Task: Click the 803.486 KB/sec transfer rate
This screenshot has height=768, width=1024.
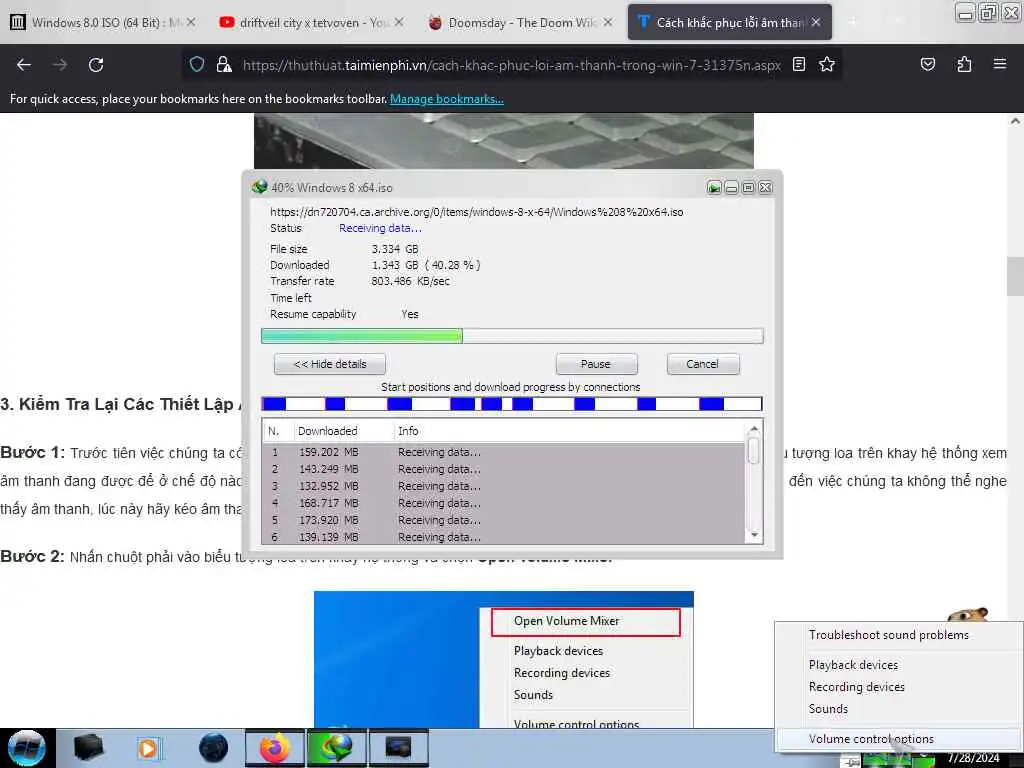Action: (x=410, y=281)
